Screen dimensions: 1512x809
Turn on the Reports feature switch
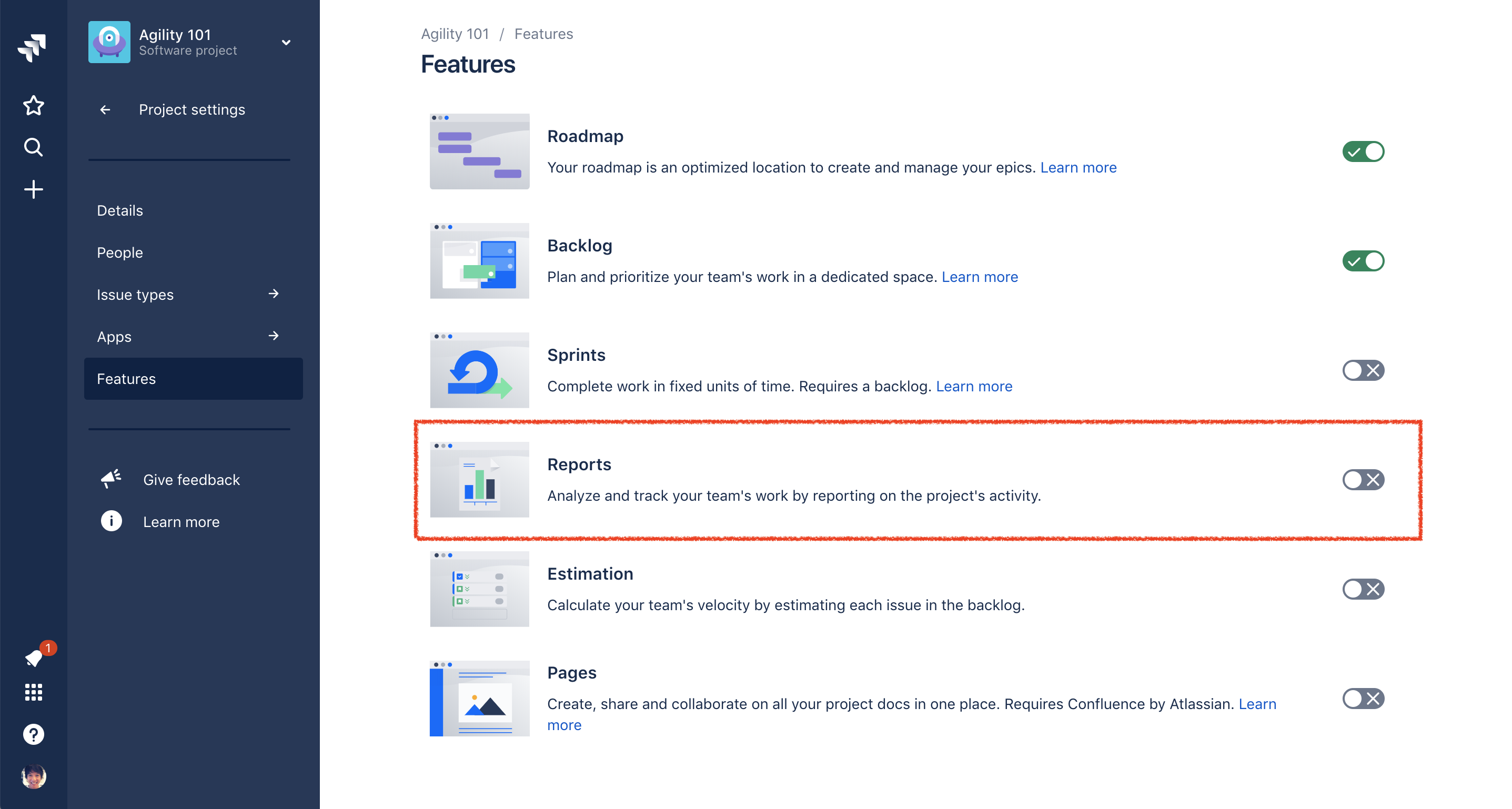tap(1363, 479)
